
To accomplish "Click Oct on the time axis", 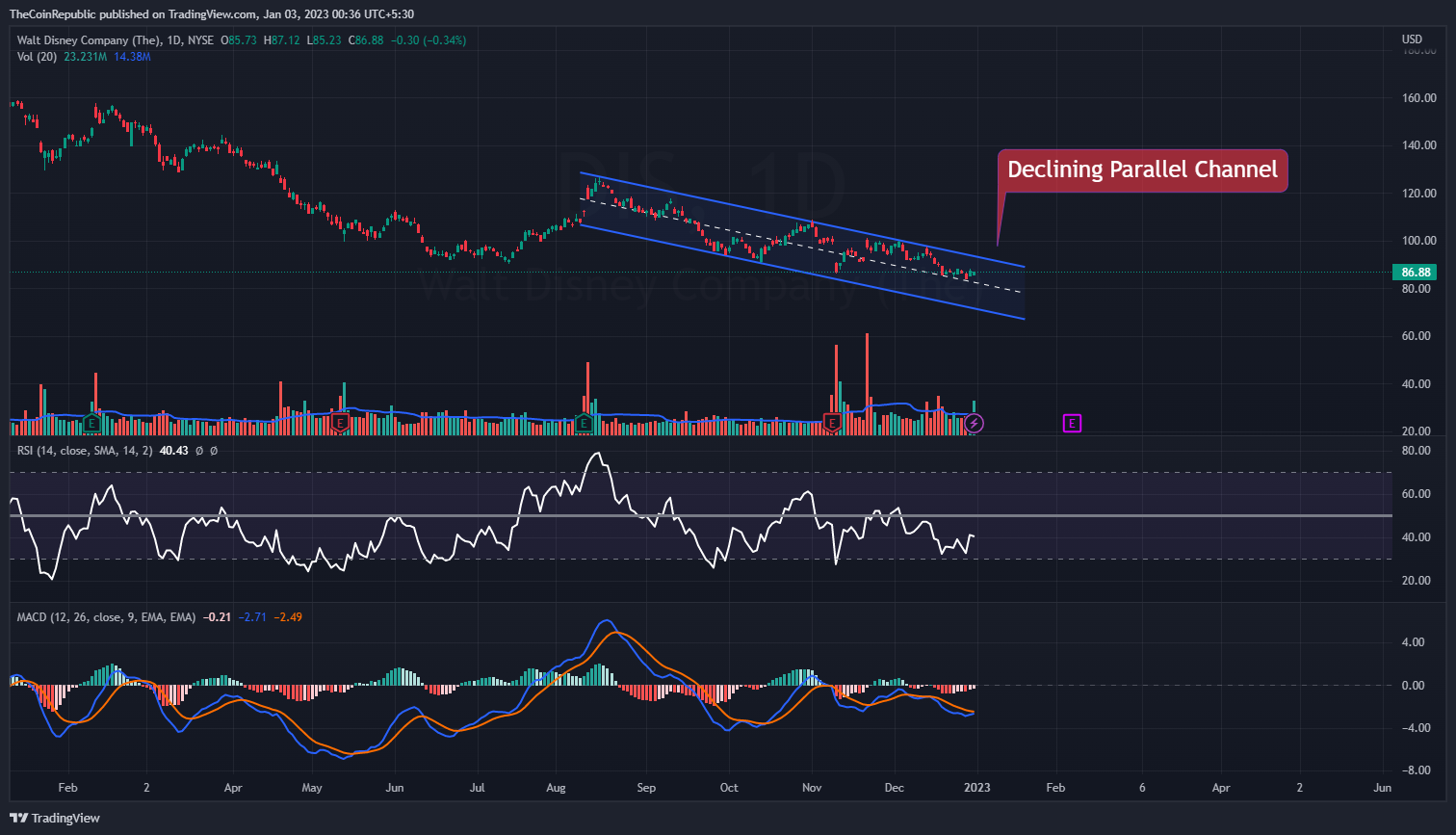I will click(729, 788).
